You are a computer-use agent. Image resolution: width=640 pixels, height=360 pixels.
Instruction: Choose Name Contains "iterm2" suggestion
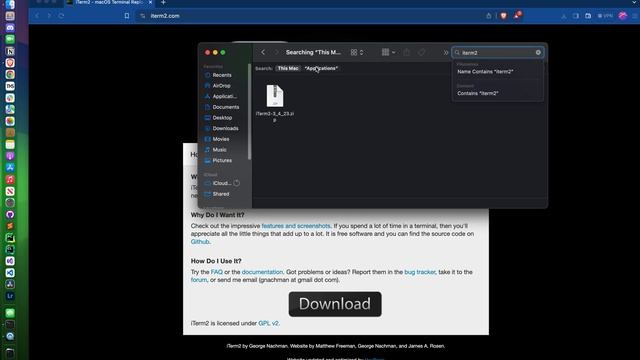pyautogui.click(x=485, y=71)
